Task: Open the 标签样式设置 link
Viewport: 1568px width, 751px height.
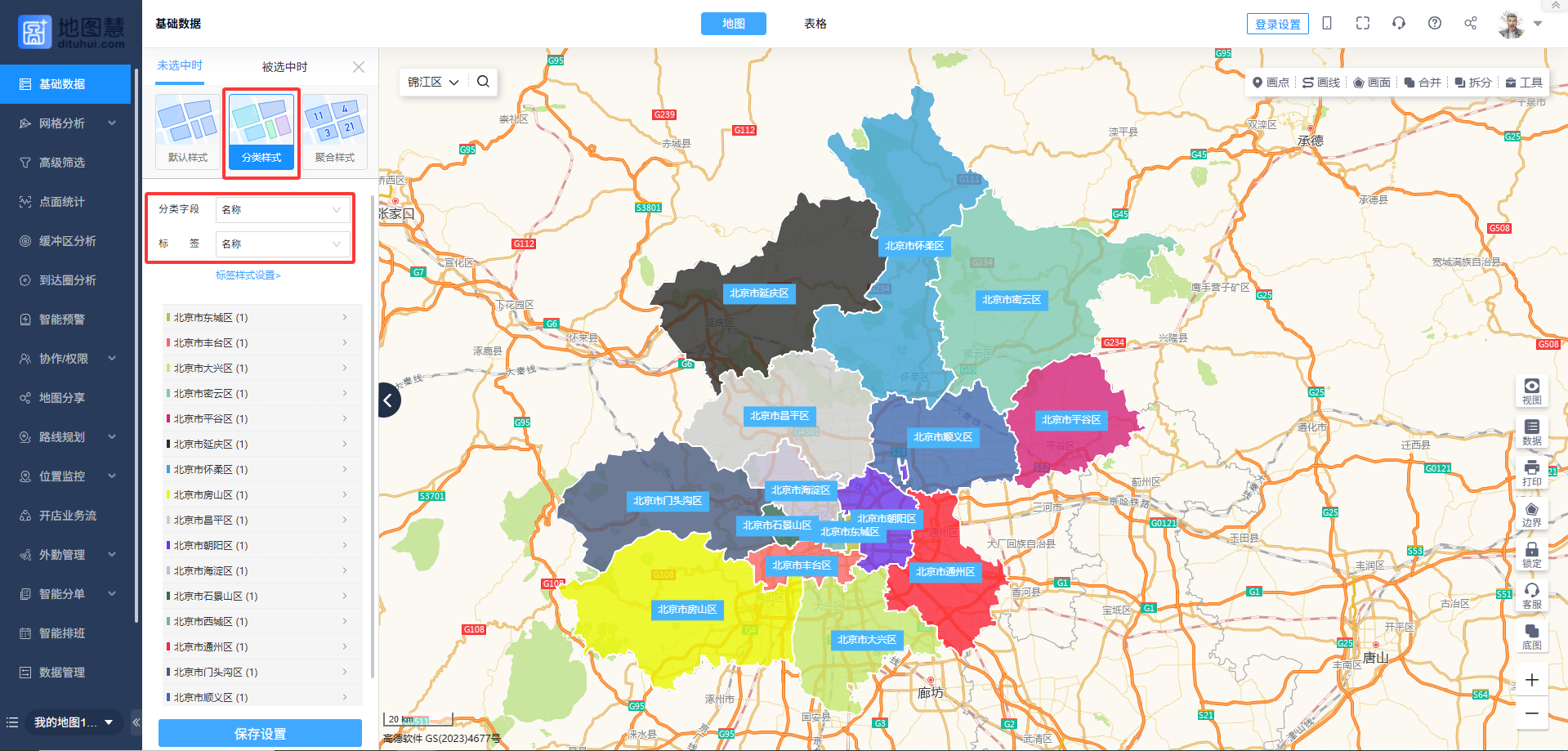Action: point(248,275)
